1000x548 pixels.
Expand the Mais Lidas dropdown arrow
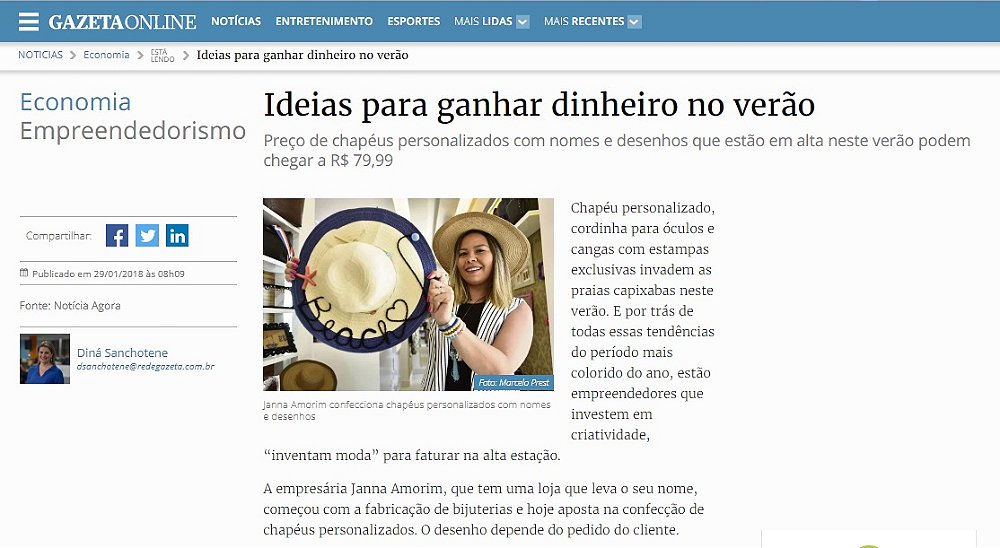522,22
